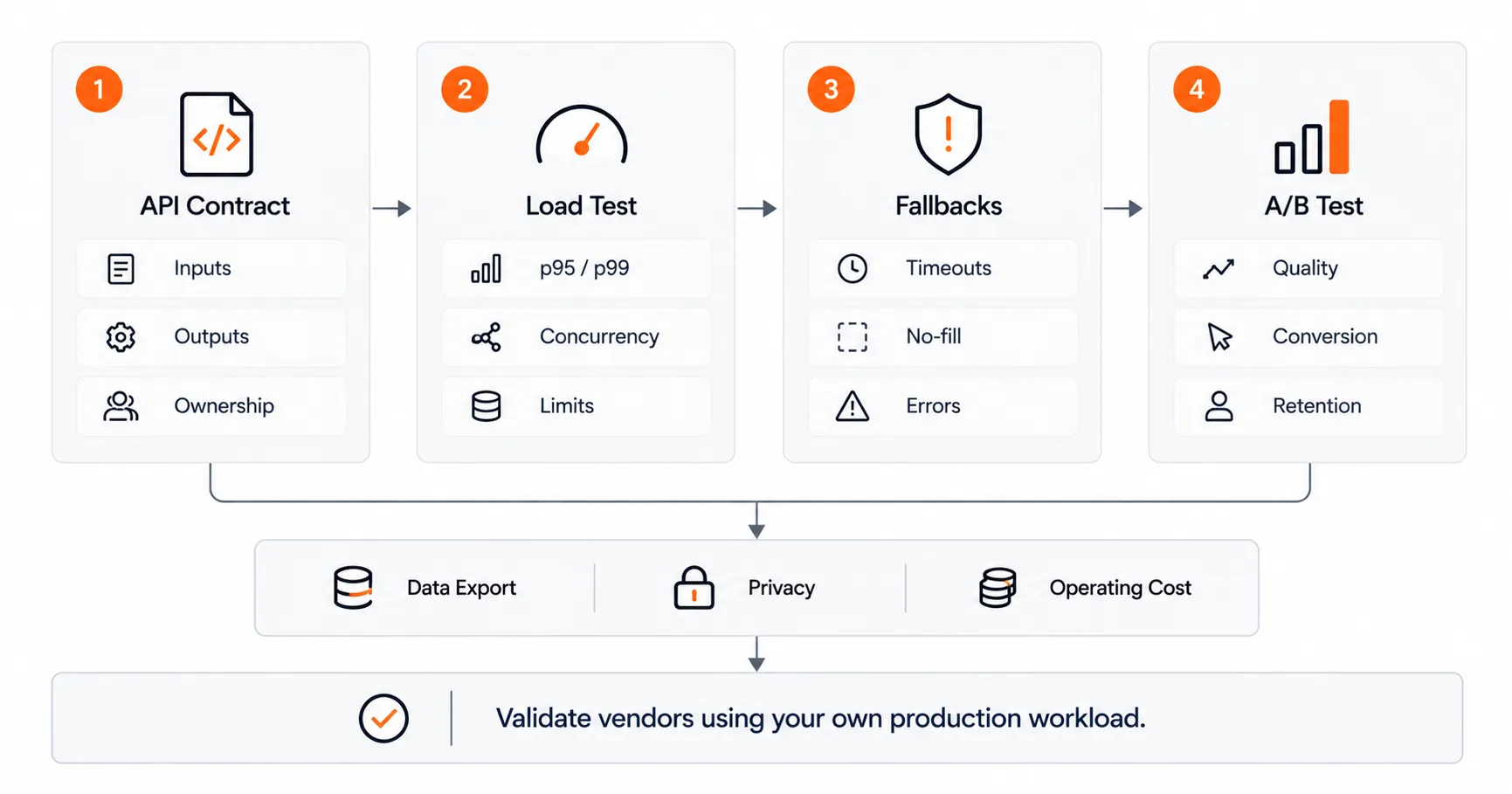This screenshot has width=1512, height=794.
Task: Click the Timeouts label
Action: 949,268
